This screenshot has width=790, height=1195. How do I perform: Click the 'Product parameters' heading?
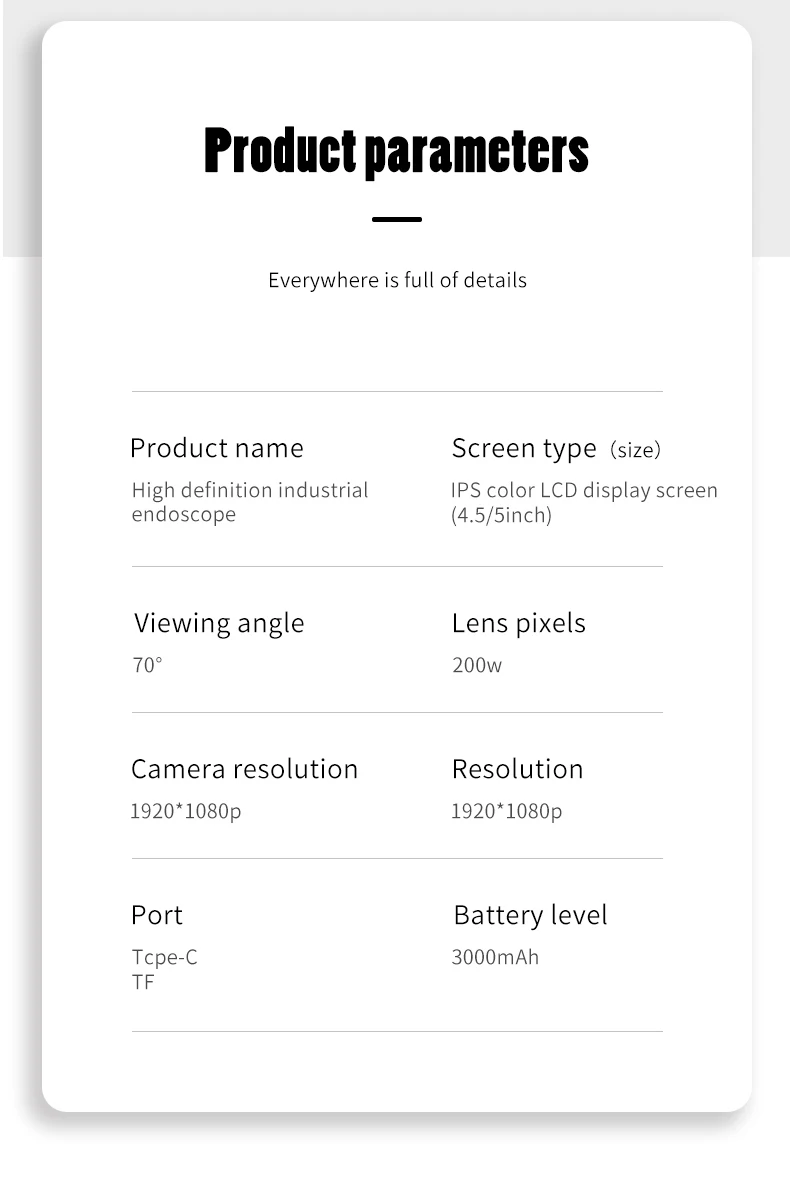[396, 152]
